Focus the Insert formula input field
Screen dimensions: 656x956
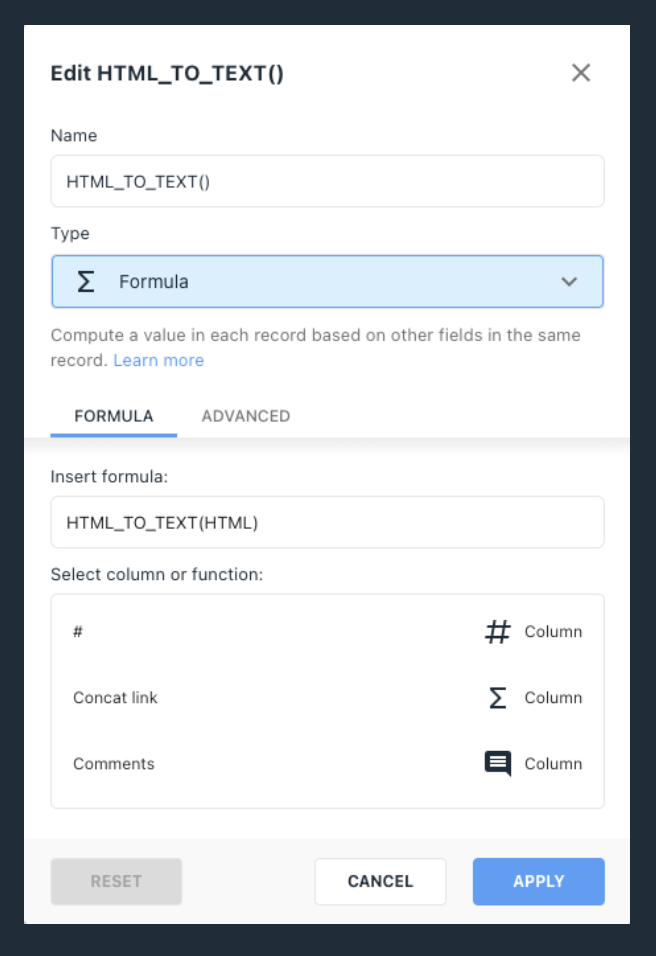(x=327, y=522)
